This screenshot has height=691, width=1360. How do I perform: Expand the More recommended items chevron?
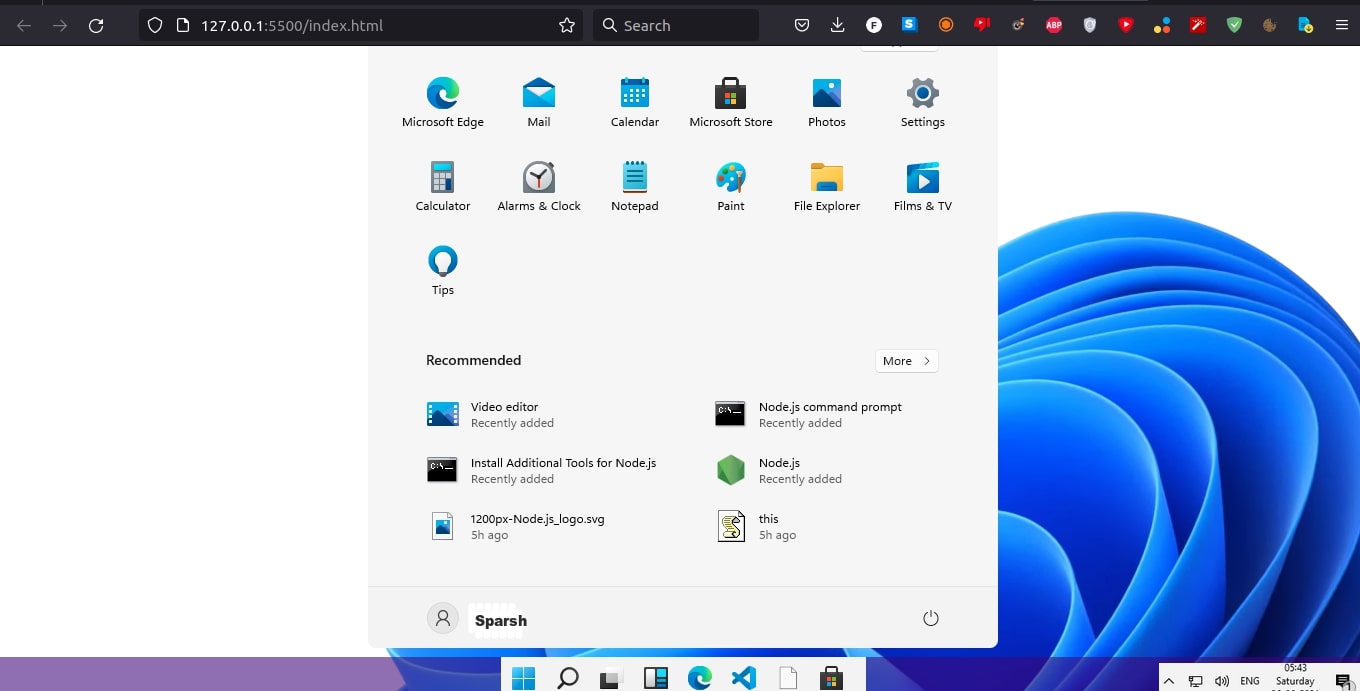pyautogui.click(x=906, y=361)
